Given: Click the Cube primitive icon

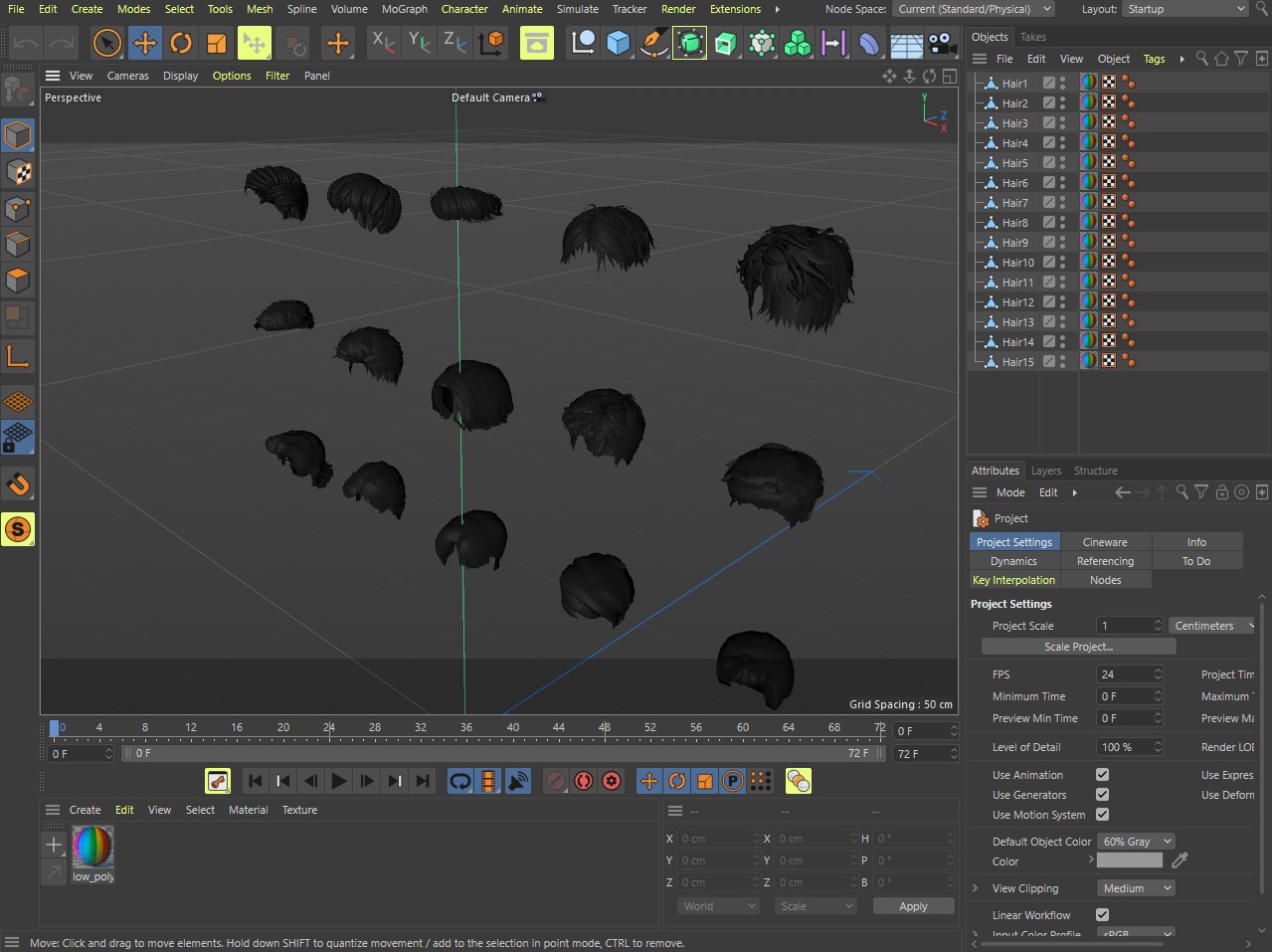Looking at the screenshot, I should (x=619, y=43).
